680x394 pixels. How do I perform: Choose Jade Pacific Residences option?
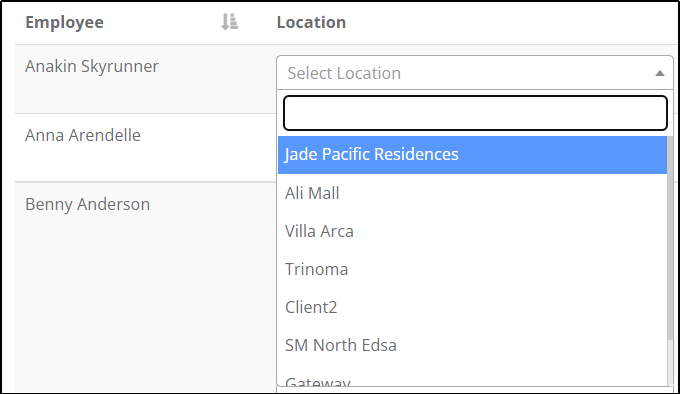tap(472, 155)
